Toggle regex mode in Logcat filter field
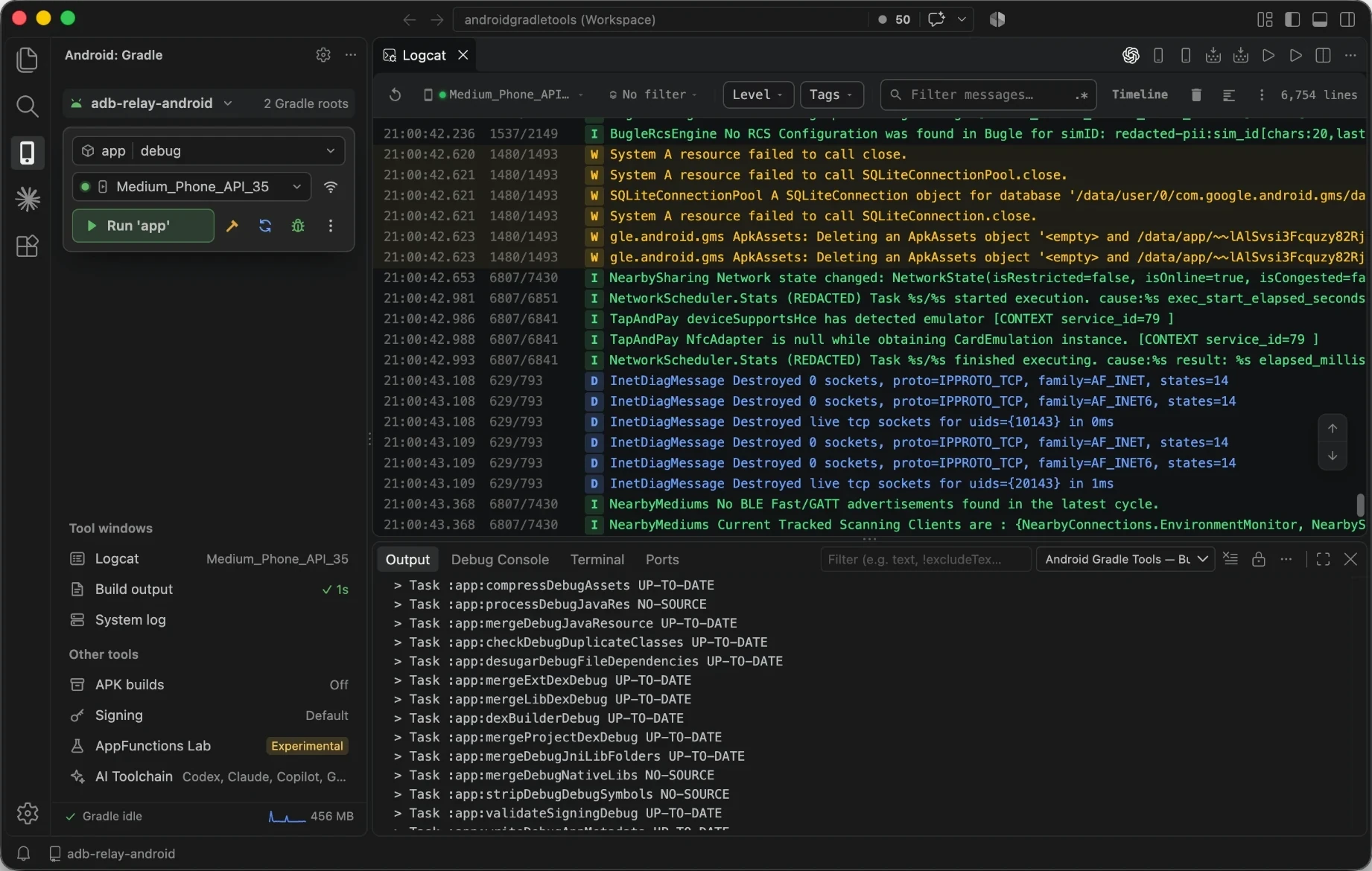 tap(1082, 95)
